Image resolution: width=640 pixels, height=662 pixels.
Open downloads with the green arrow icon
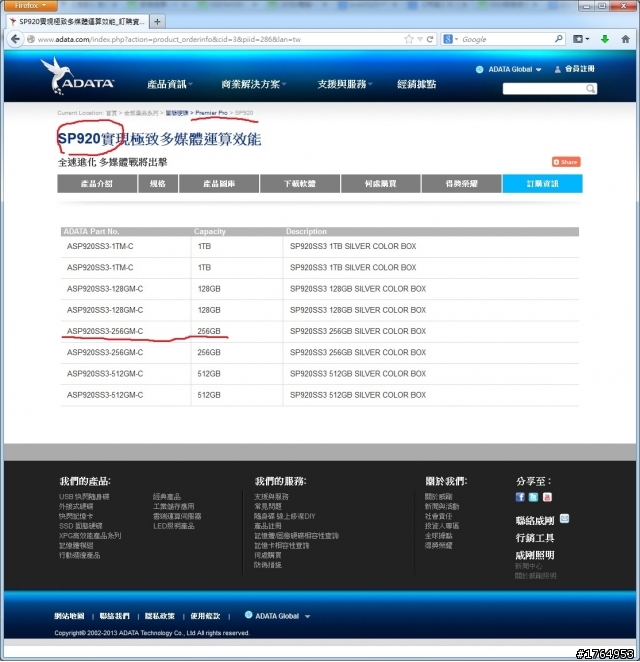click(x=605, y=39)
